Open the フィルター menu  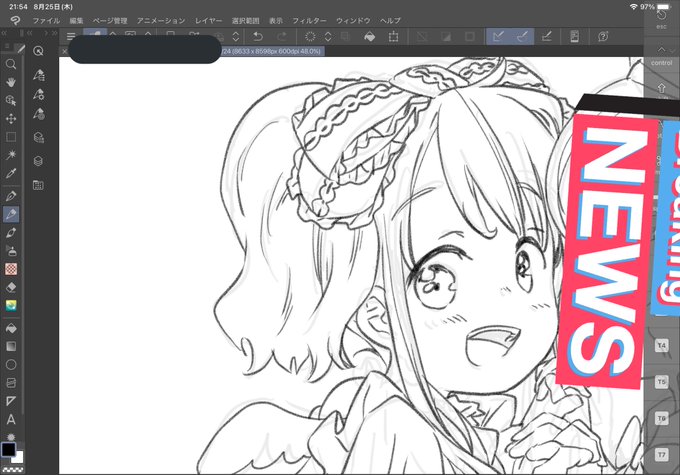(x=309, y=20)
